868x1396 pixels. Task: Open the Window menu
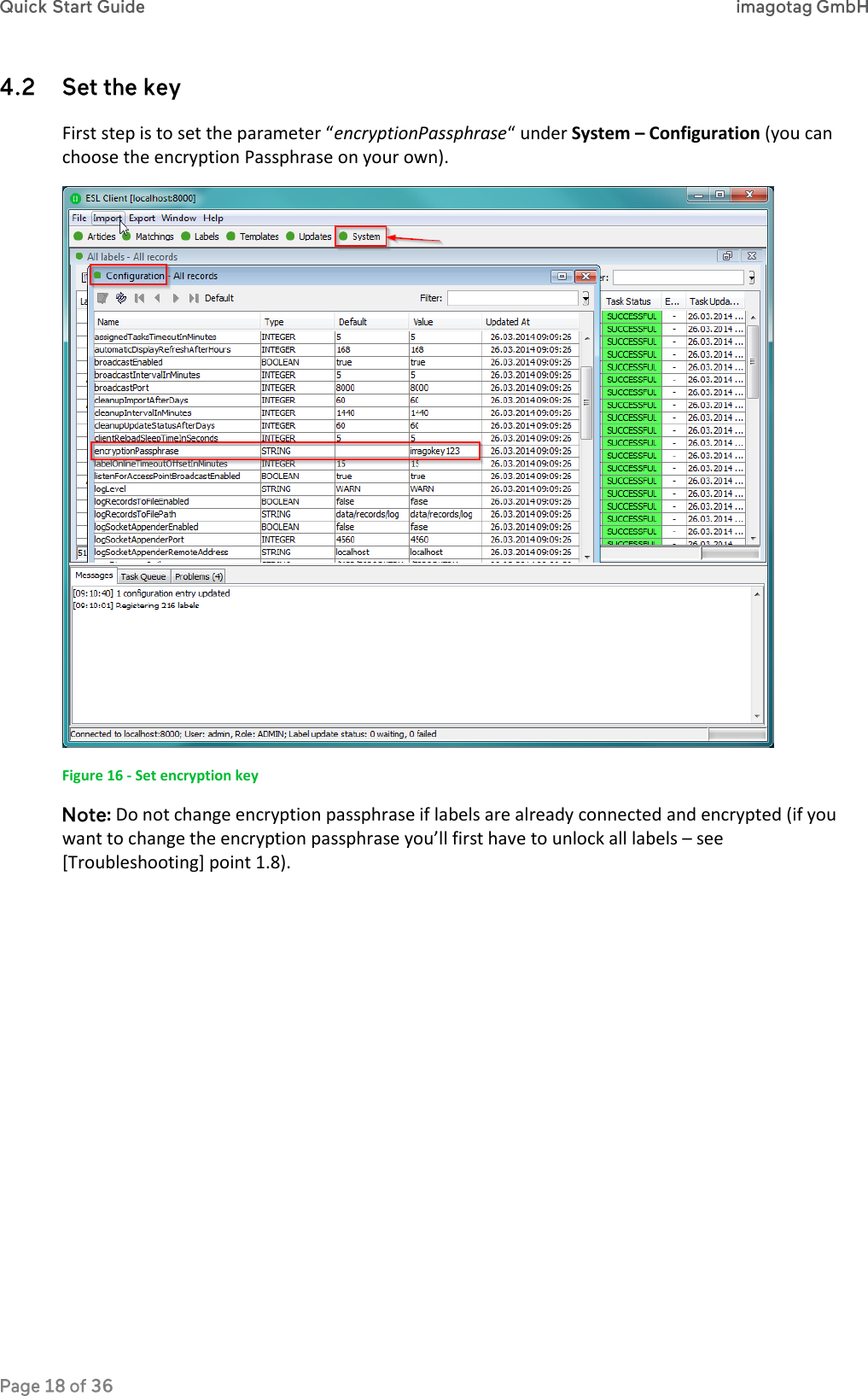(178, 219)
